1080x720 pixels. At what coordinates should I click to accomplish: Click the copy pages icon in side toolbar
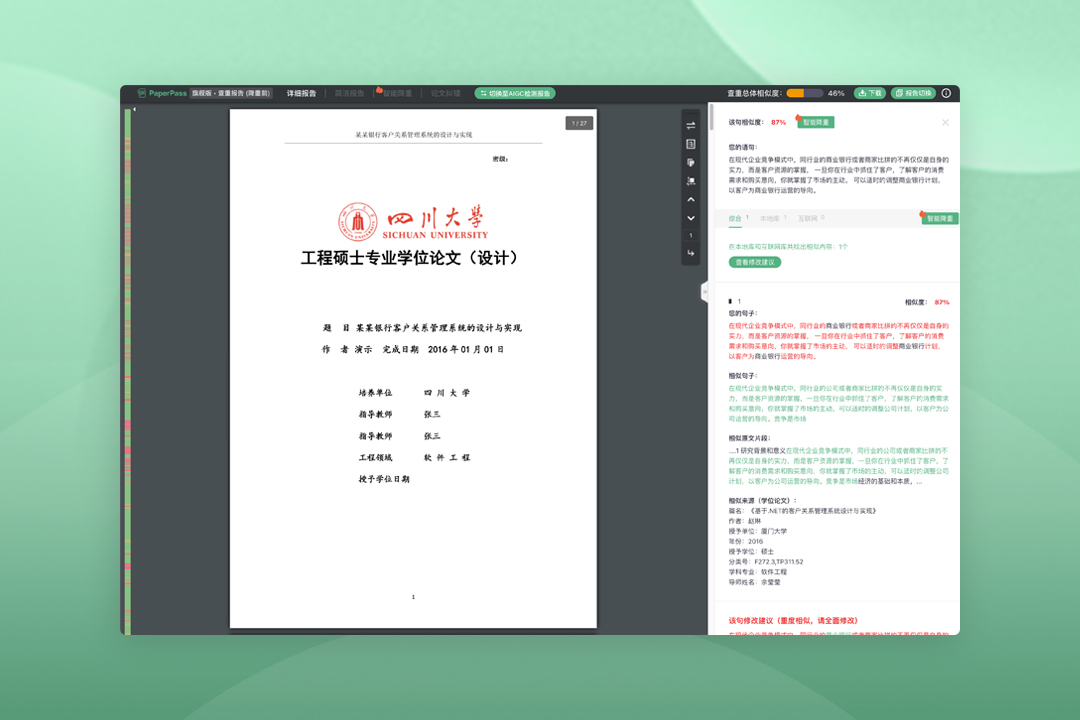pos(690,162)
